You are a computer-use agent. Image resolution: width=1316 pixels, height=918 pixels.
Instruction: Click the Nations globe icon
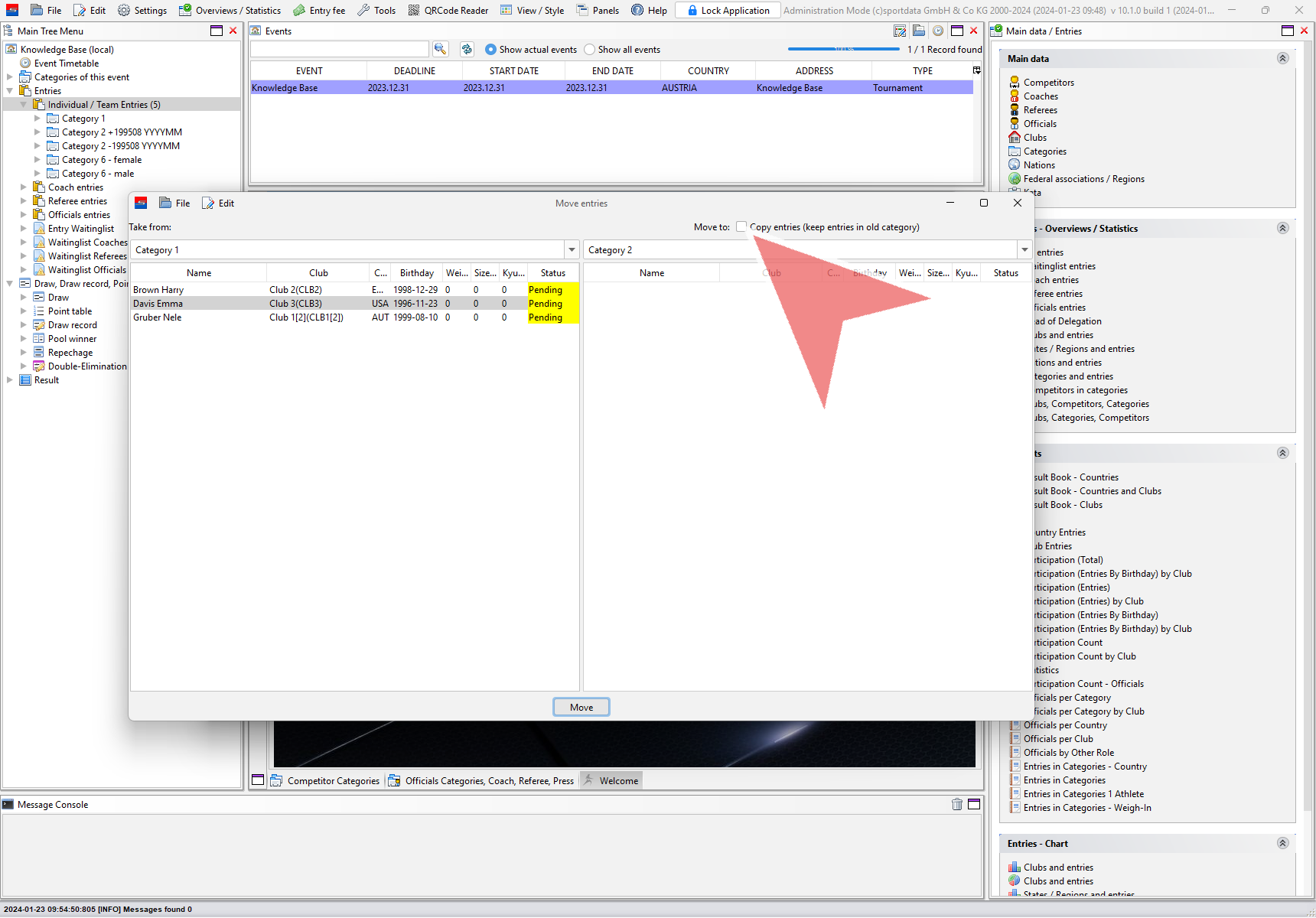point(1015,164)
